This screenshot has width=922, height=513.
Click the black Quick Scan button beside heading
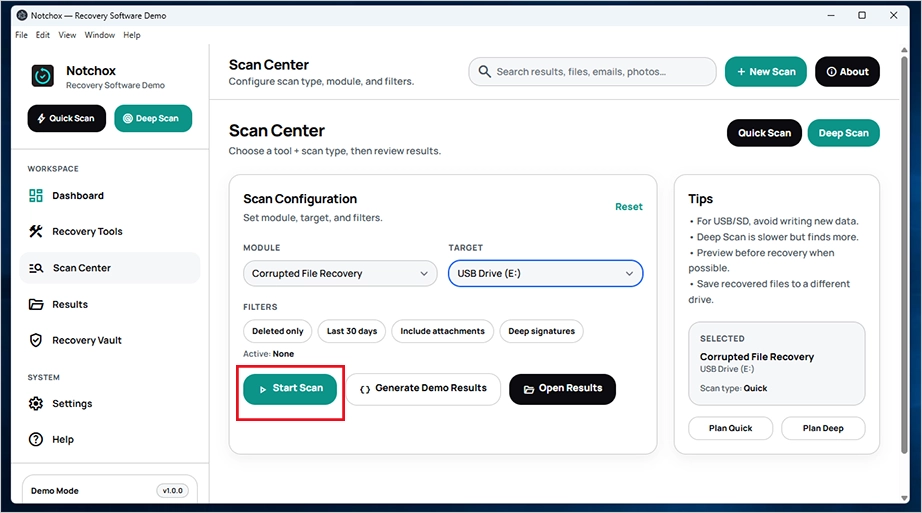pyautogui.click(x=764, y=133)
